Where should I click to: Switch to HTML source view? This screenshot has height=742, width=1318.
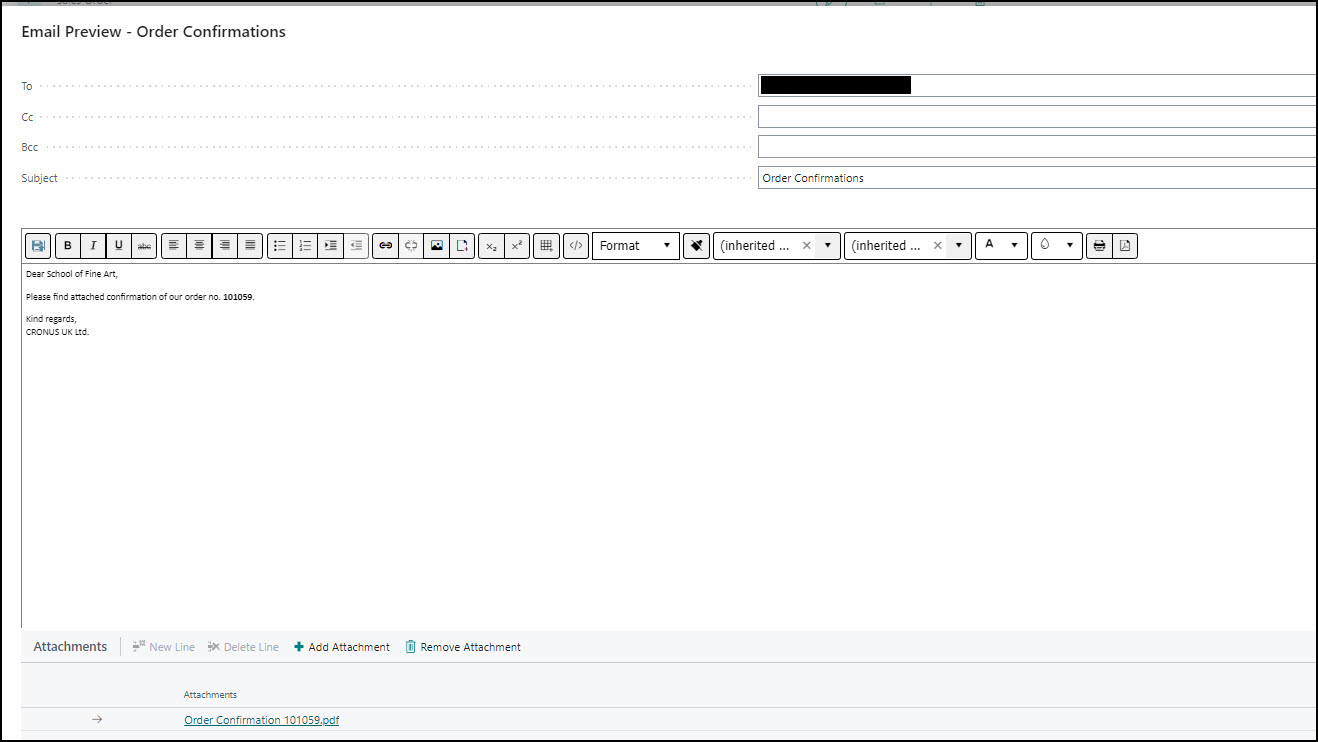coord(575,246)
